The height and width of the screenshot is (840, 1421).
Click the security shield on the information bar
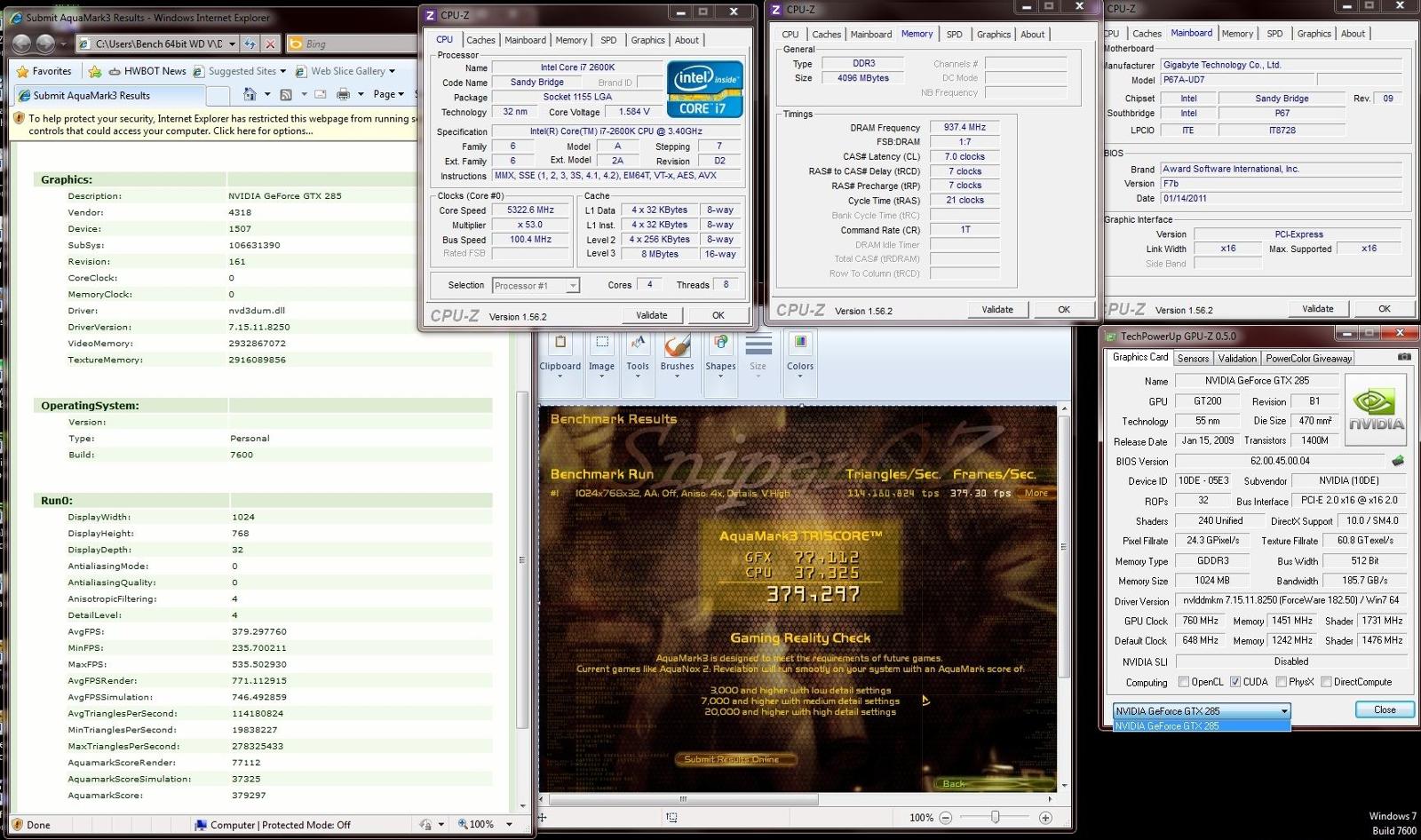pyautogui.click(x=19, y=118)
